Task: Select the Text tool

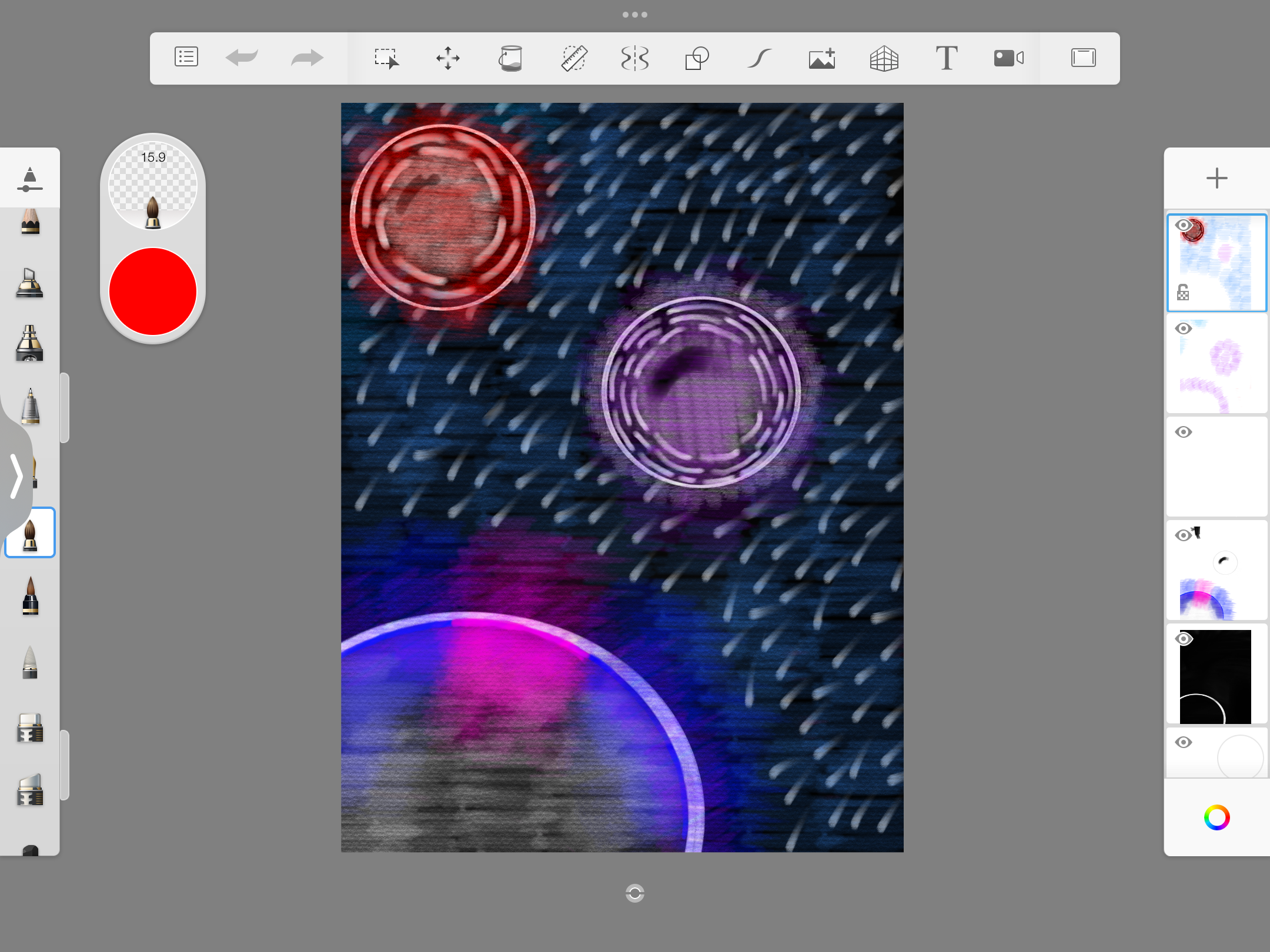Action: (x=946, y=58)
